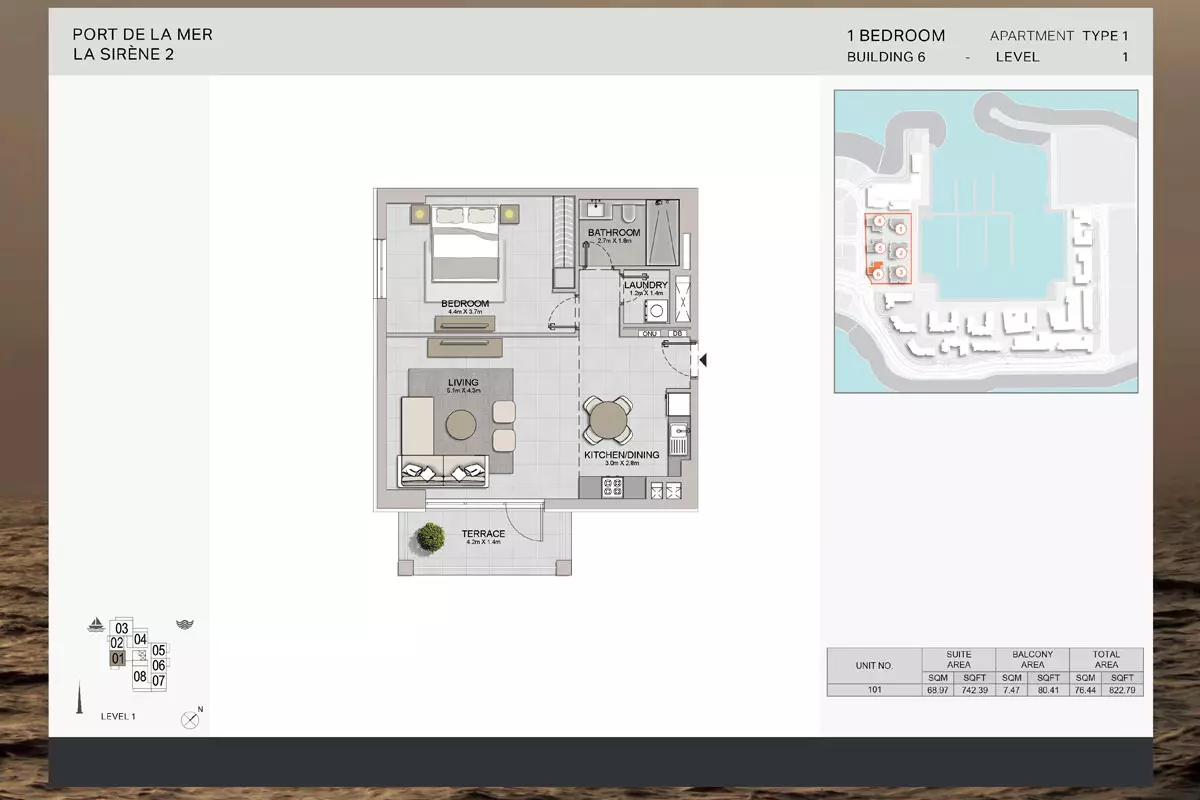Select unit 03 in the key plan
The image size is (1200, 800).
[123, 628]
